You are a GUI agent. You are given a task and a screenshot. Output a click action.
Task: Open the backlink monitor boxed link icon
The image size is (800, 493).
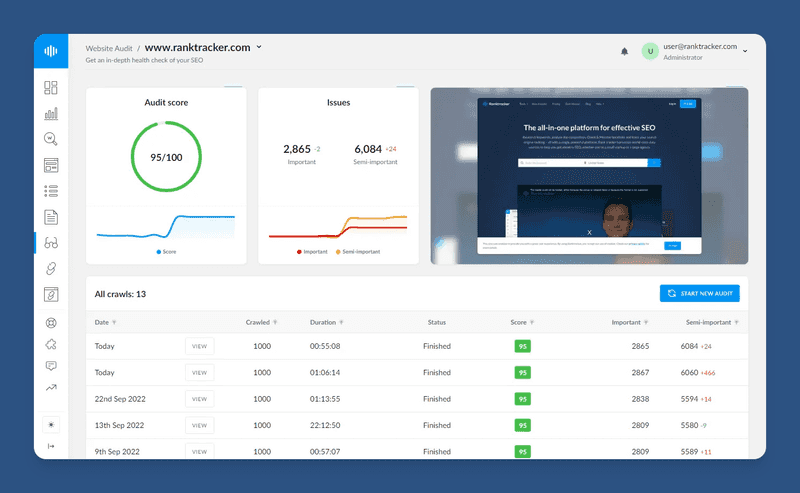(51, 294)
